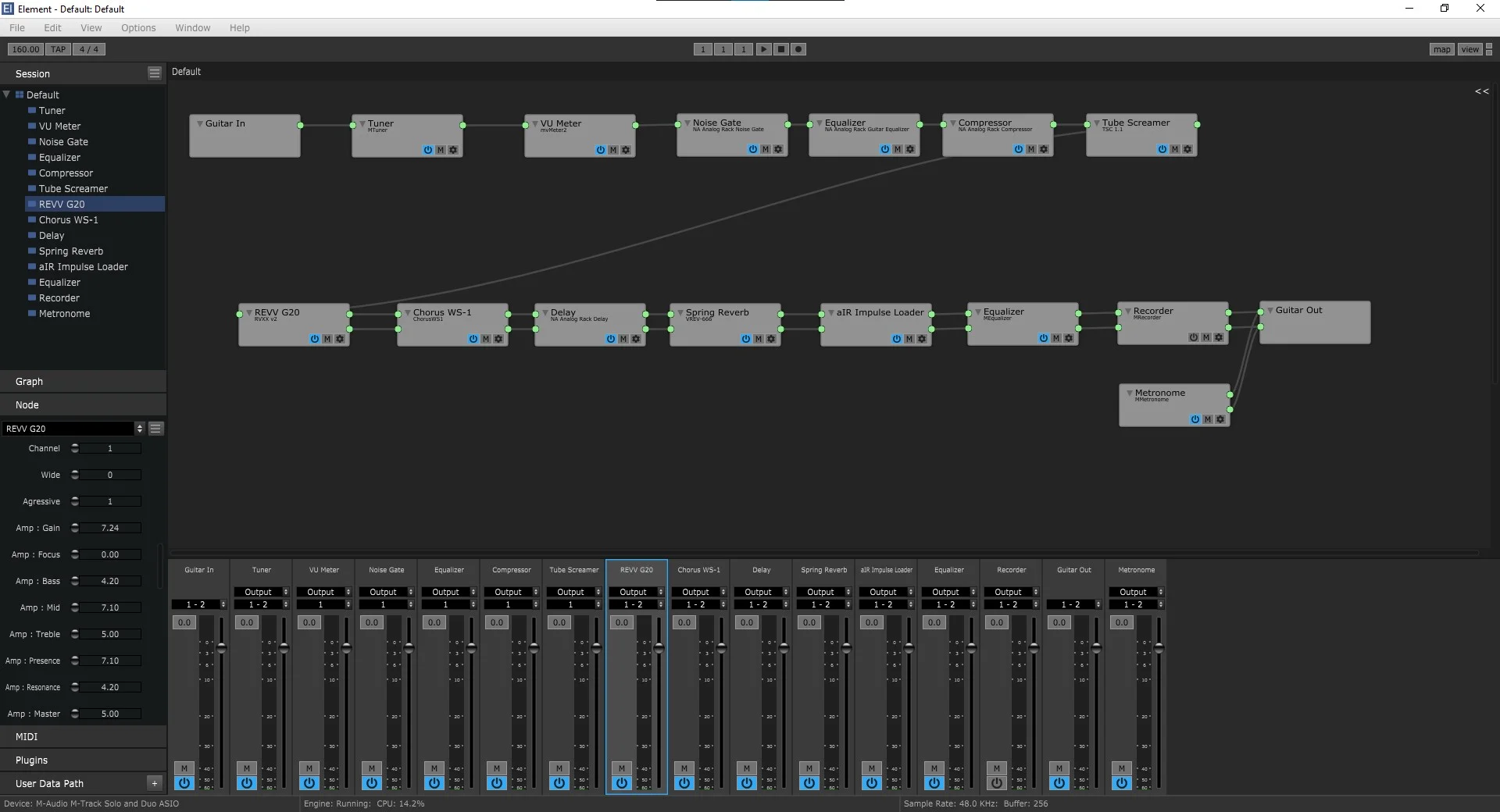Open Session panel hamburger menu

154,73
